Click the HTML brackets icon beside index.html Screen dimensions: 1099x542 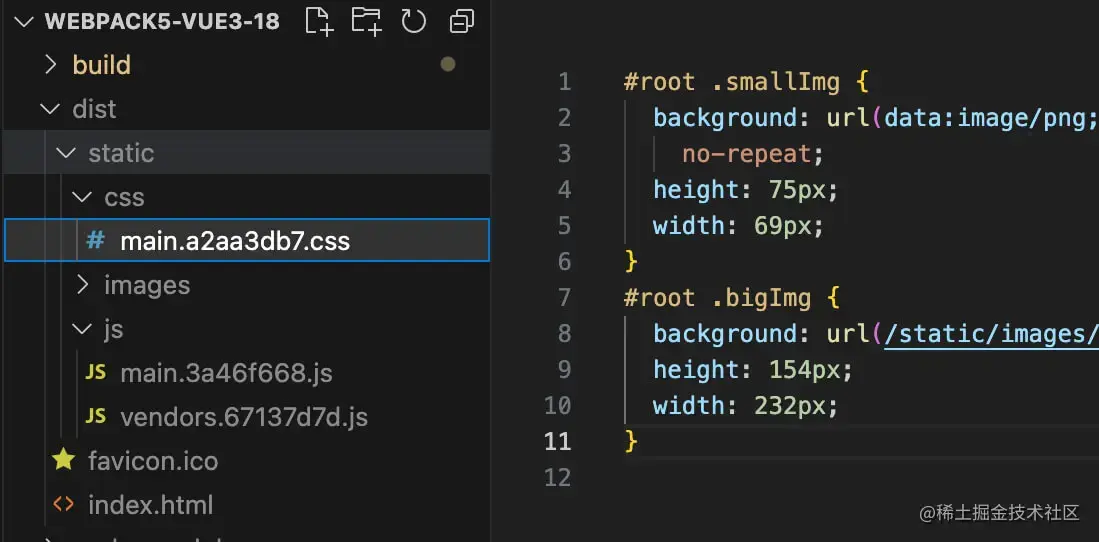pyautogui.click(x=63, y=504)
